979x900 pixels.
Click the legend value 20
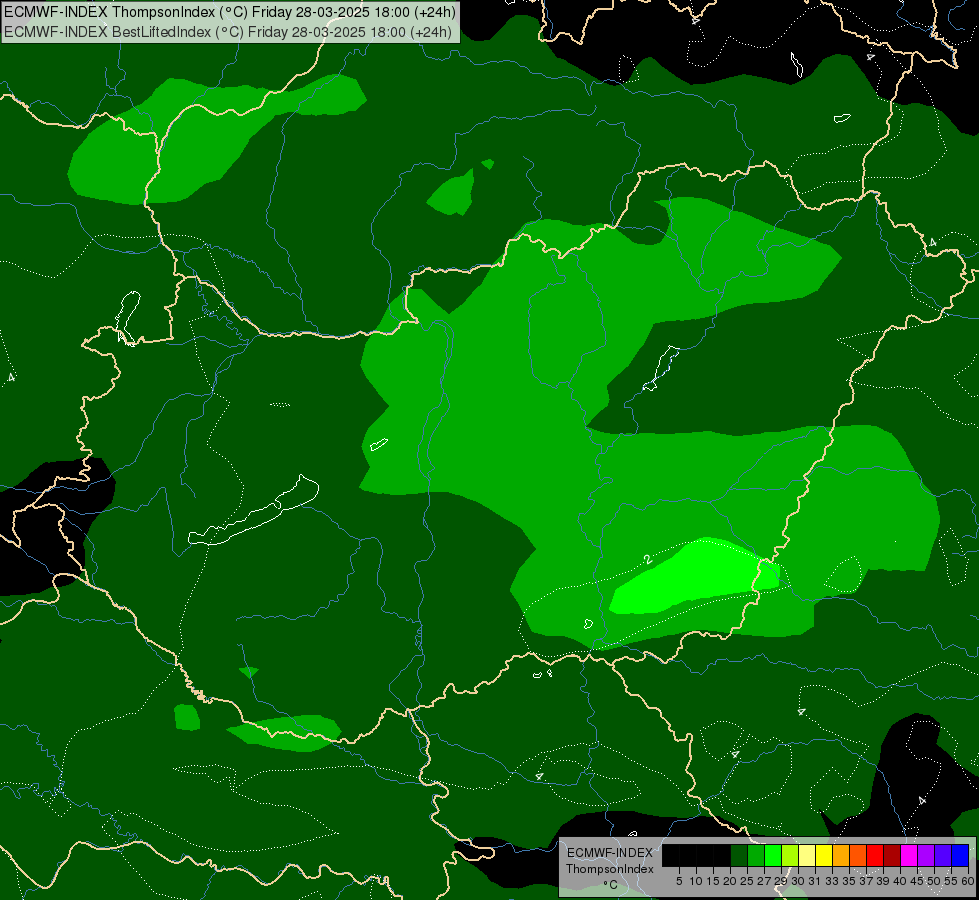tap(730, 881)
